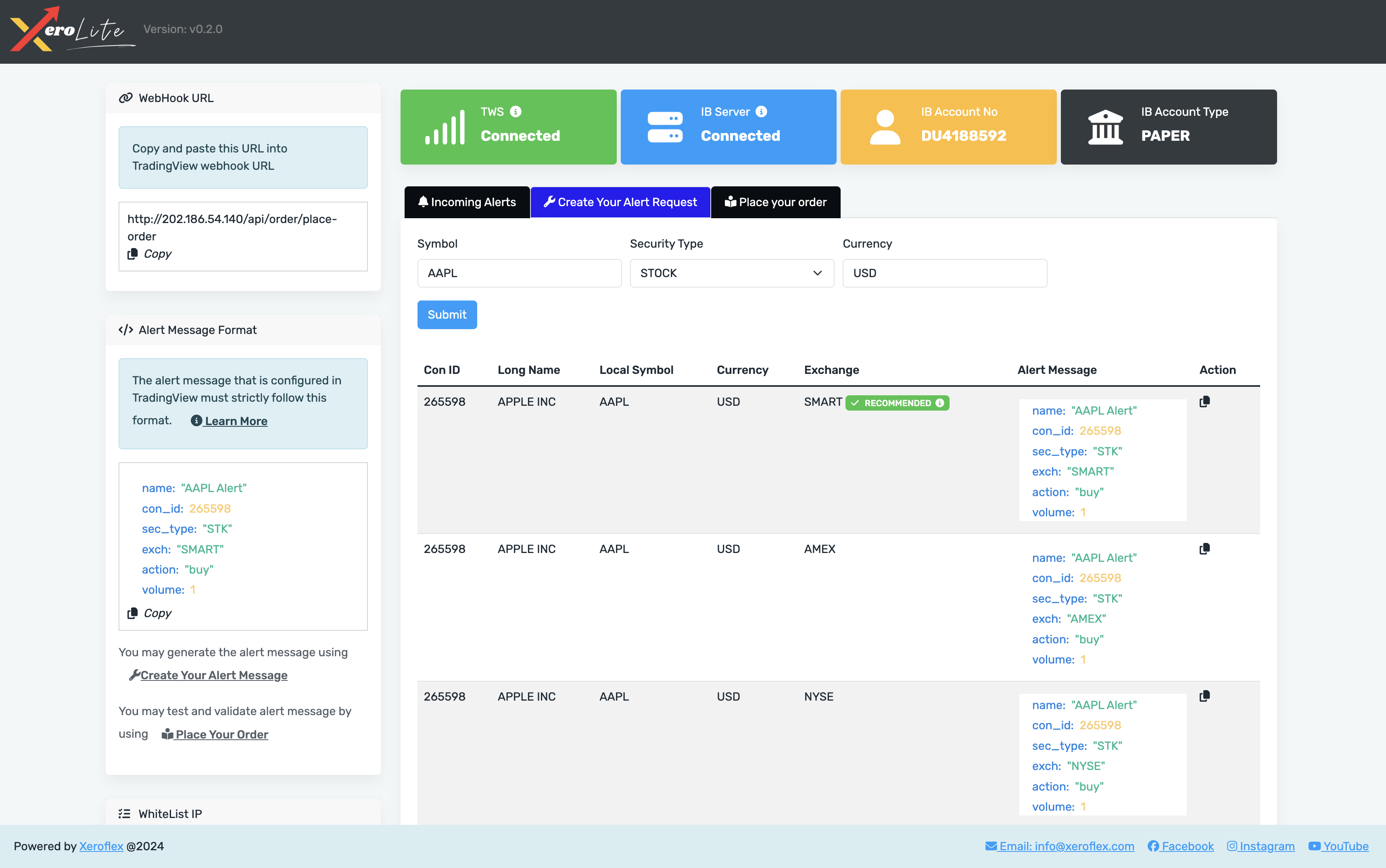Open the Security Type dropdown
Viewport: 1386px width, 868px height.
(731, 273)
